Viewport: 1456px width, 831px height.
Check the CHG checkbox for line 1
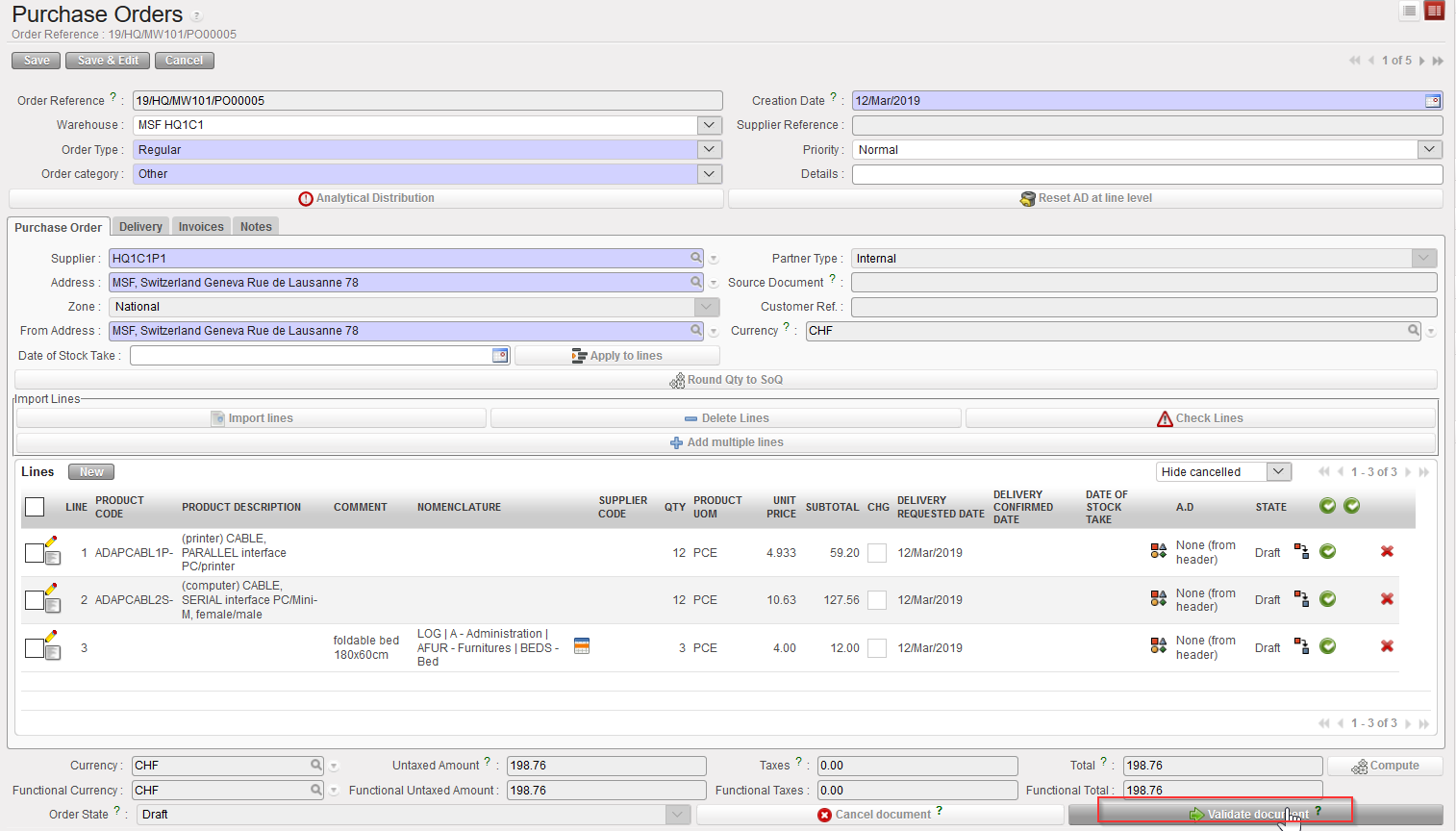click(877, 553)
